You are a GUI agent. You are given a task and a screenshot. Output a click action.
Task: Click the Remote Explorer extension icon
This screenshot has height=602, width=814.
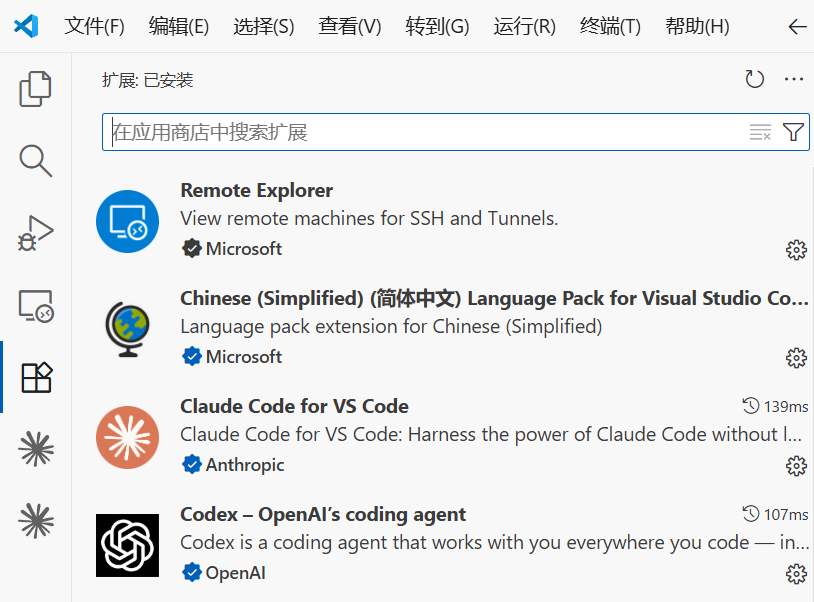click(127, 222)
